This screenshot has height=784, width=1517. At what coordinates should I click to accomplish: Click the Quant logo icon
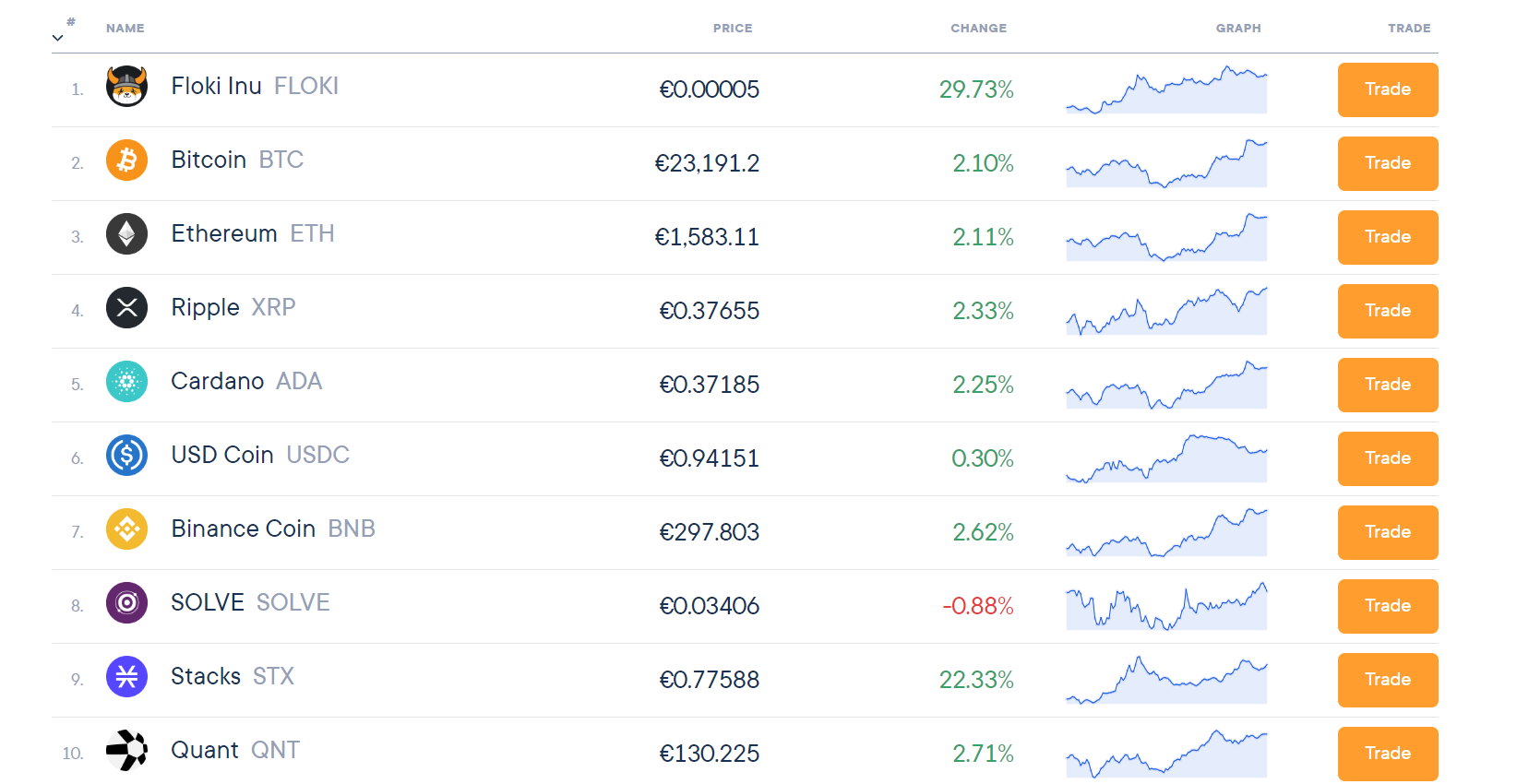pos(127,751)
